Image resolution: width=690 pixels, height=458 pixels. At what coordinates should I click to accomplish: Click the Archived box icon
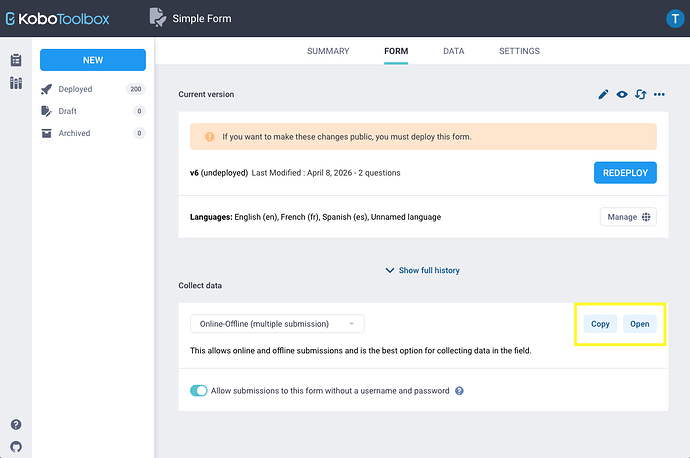(46, 133)
